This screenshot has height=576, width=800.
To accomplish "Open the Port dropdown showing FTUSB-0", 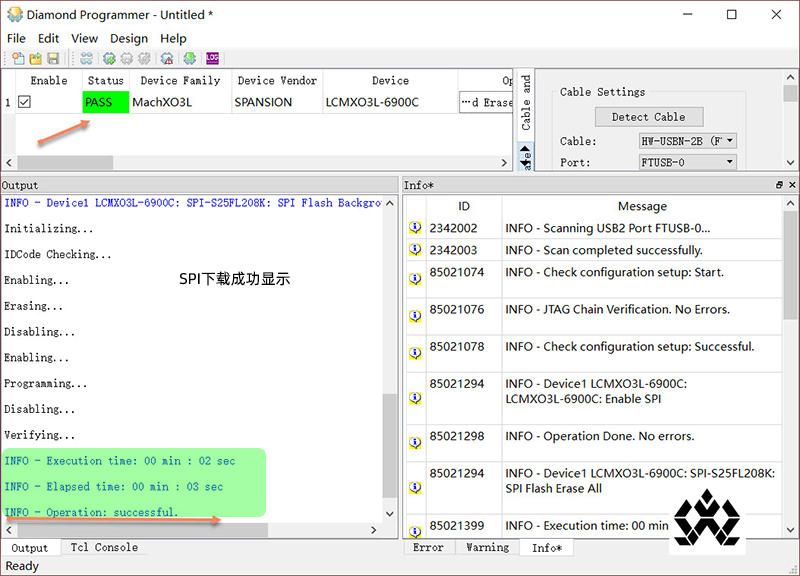I will click(x=730, y=160).
